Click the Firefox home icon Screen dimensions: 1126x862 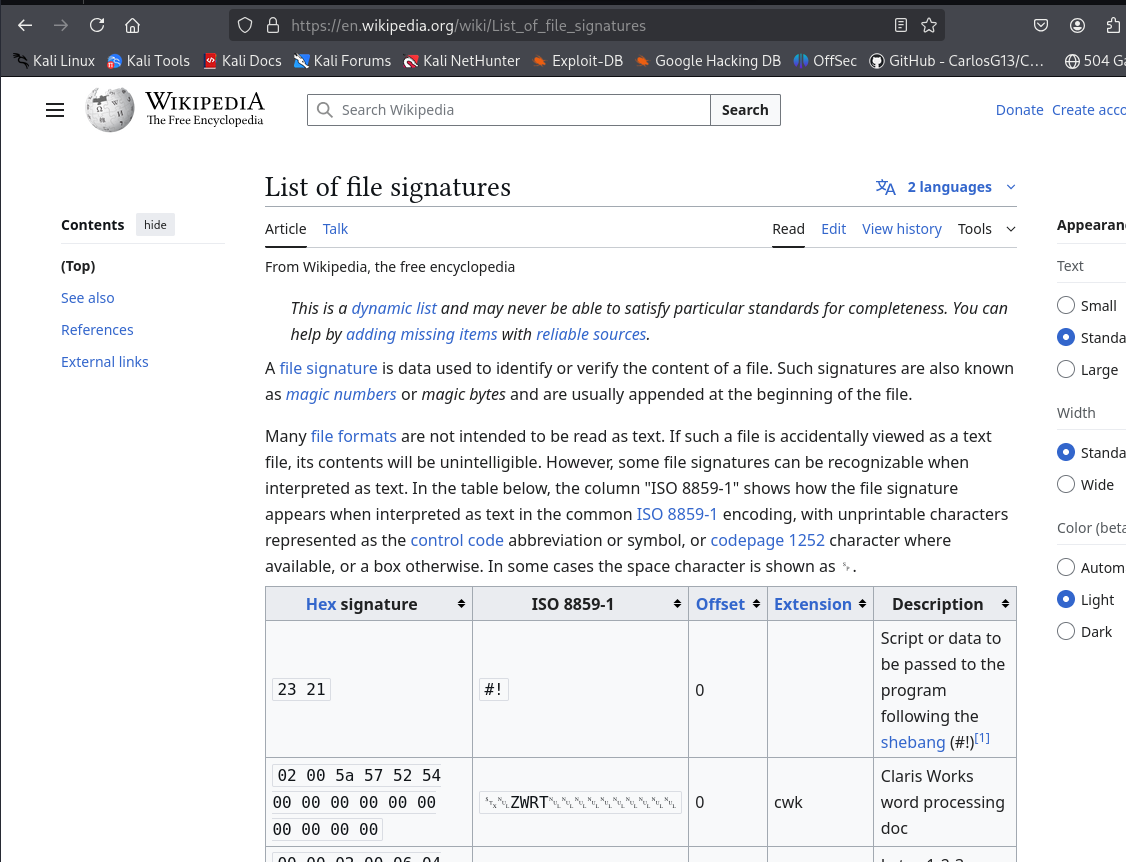132,26
